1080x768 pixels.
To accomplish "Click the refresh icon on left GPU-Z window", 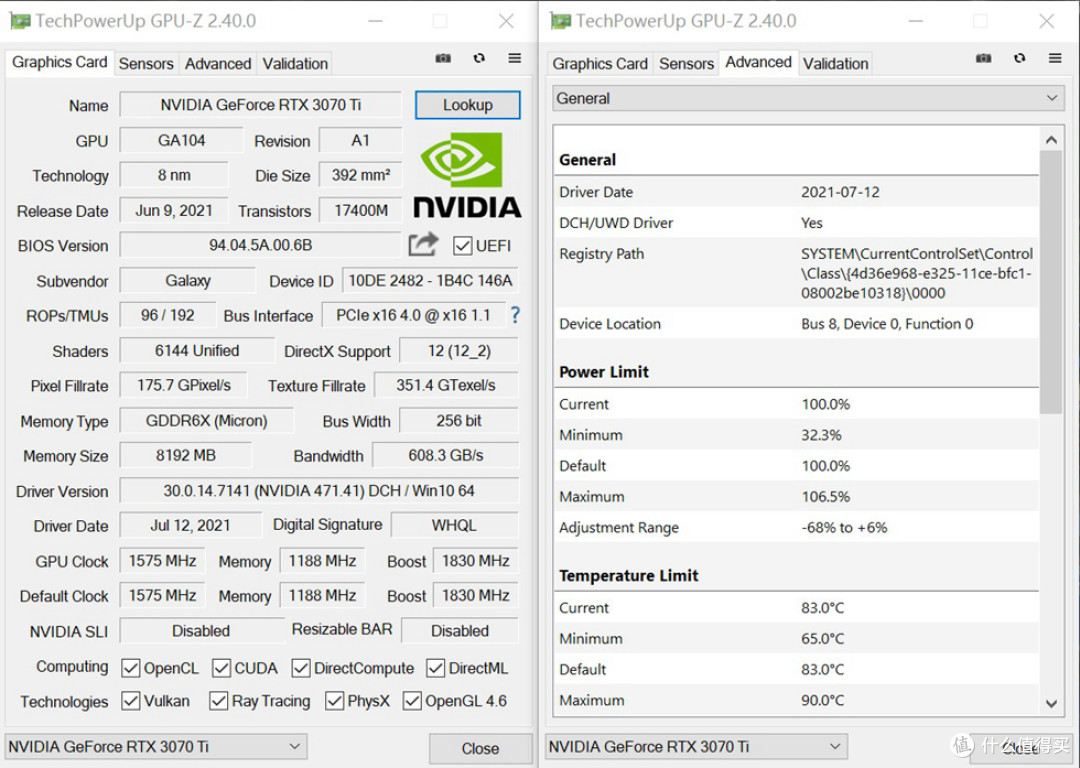I will pos(479,58).
